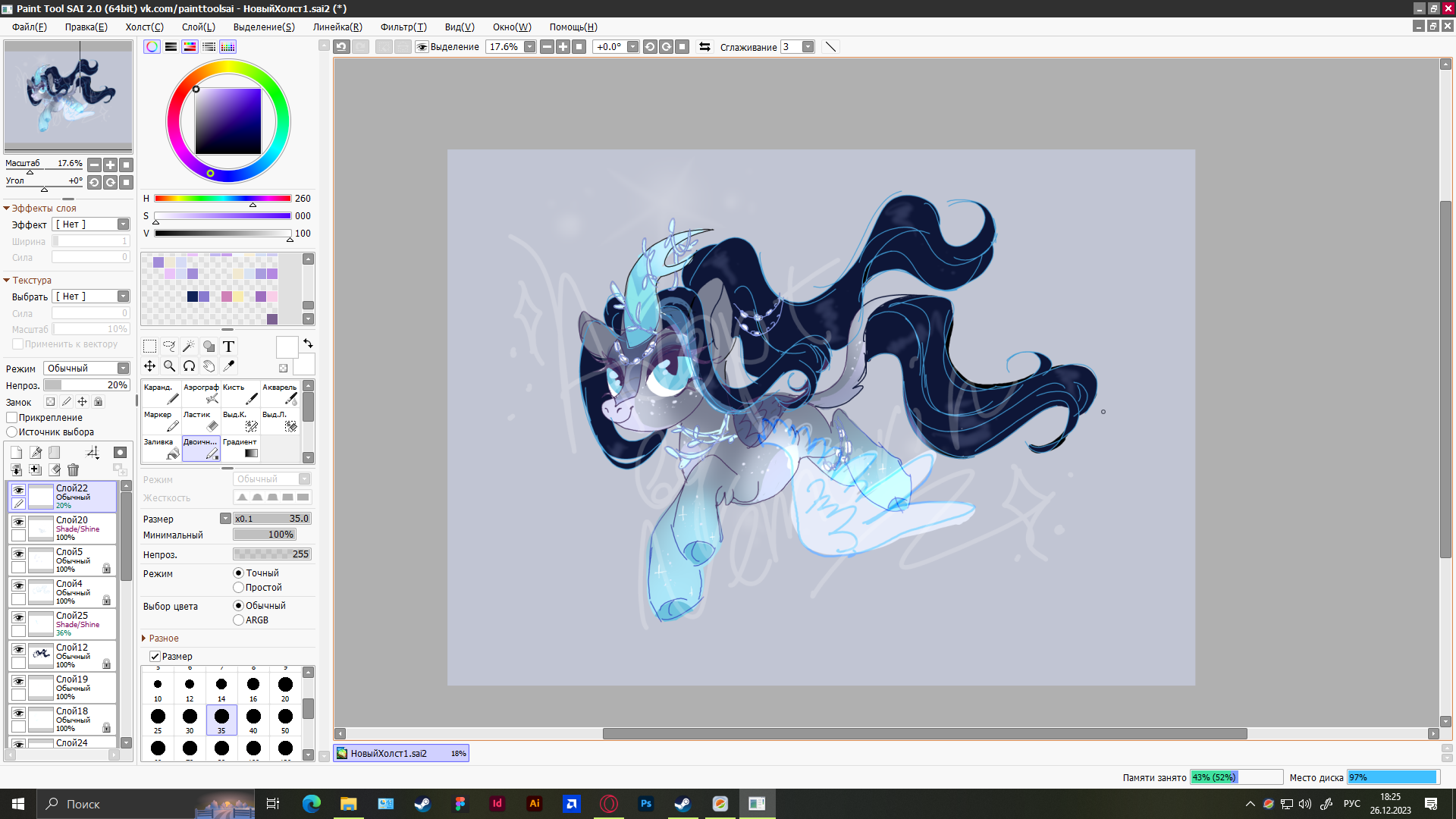Switch to the НовыйХолст1.sai2 document tab
Viewport: 1456px width, 819px height.
click(401, 754)
